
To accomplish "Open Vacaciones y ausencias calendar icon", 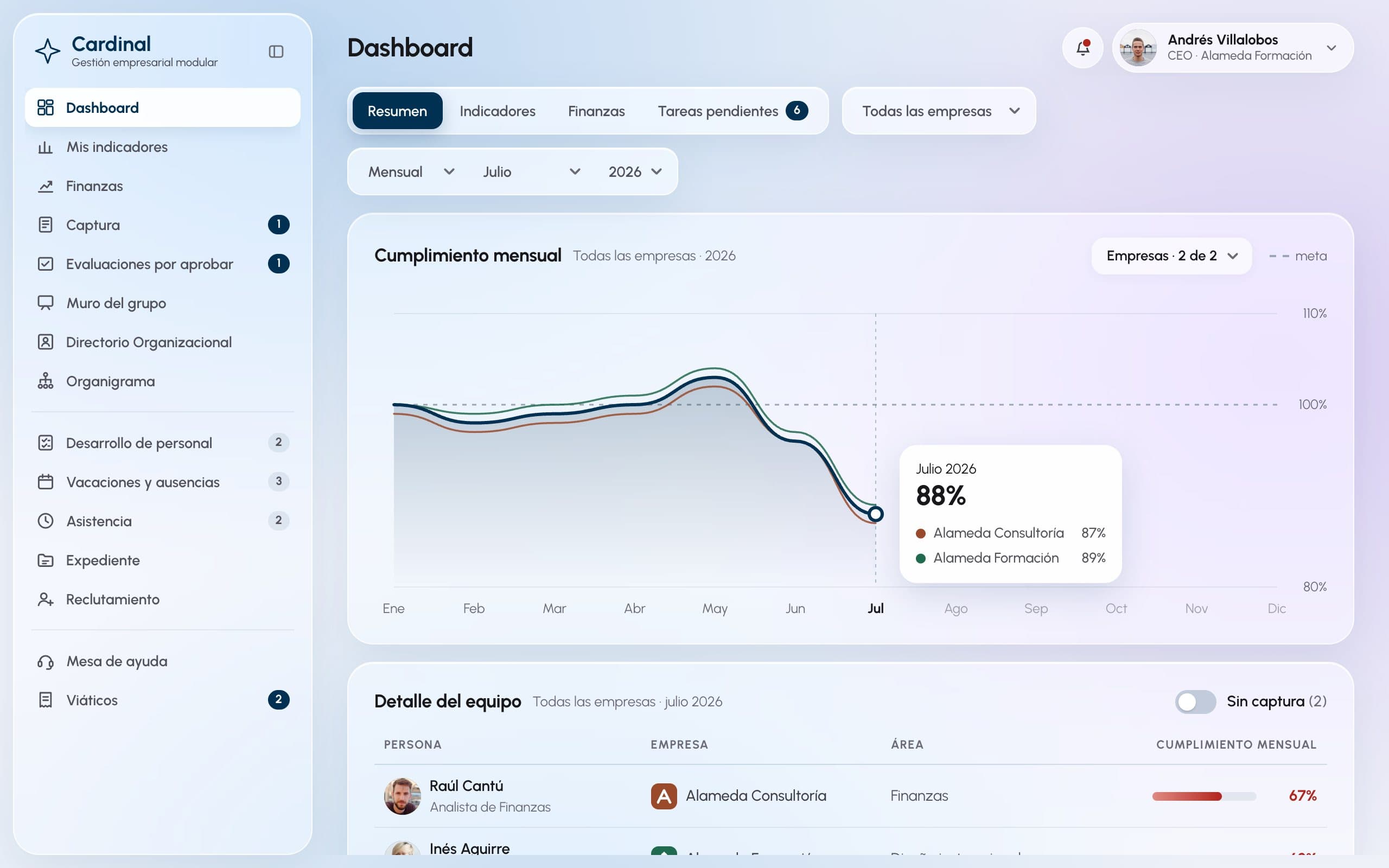I will [46, 482].
